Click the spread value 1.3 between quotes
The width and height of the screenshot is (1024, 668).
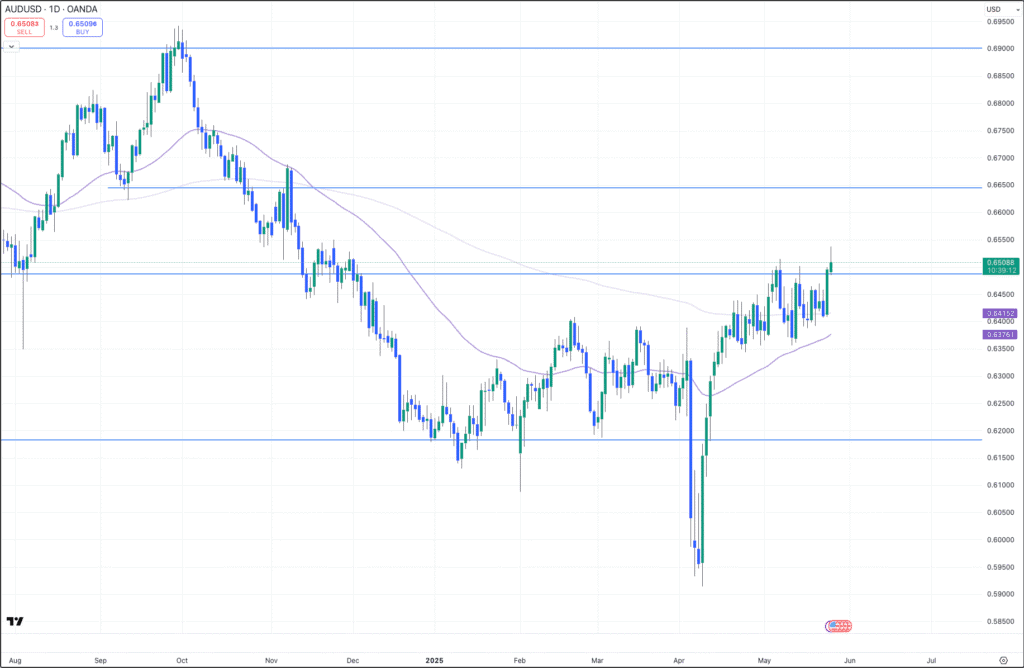[x=54, y=29]
